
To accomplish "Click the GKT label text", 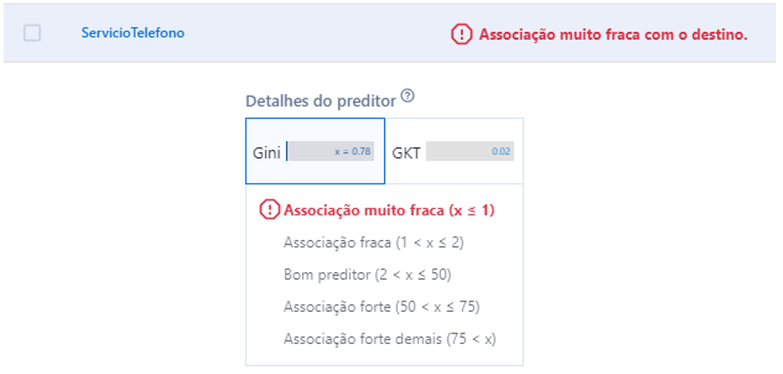I will (x=406, y=152).
